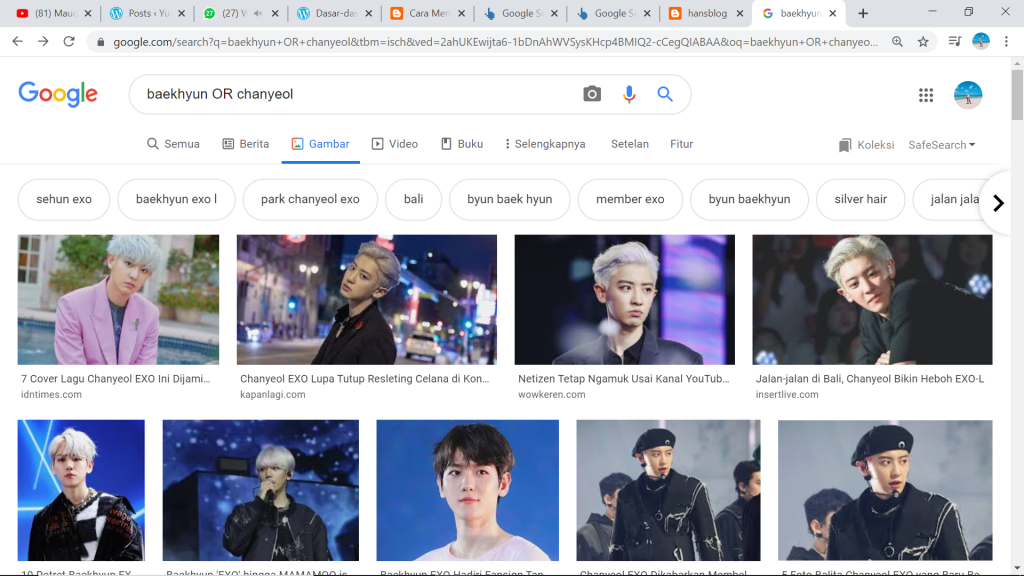
Task: Open the pink suit image from idntimes.com
Action: 118,300
